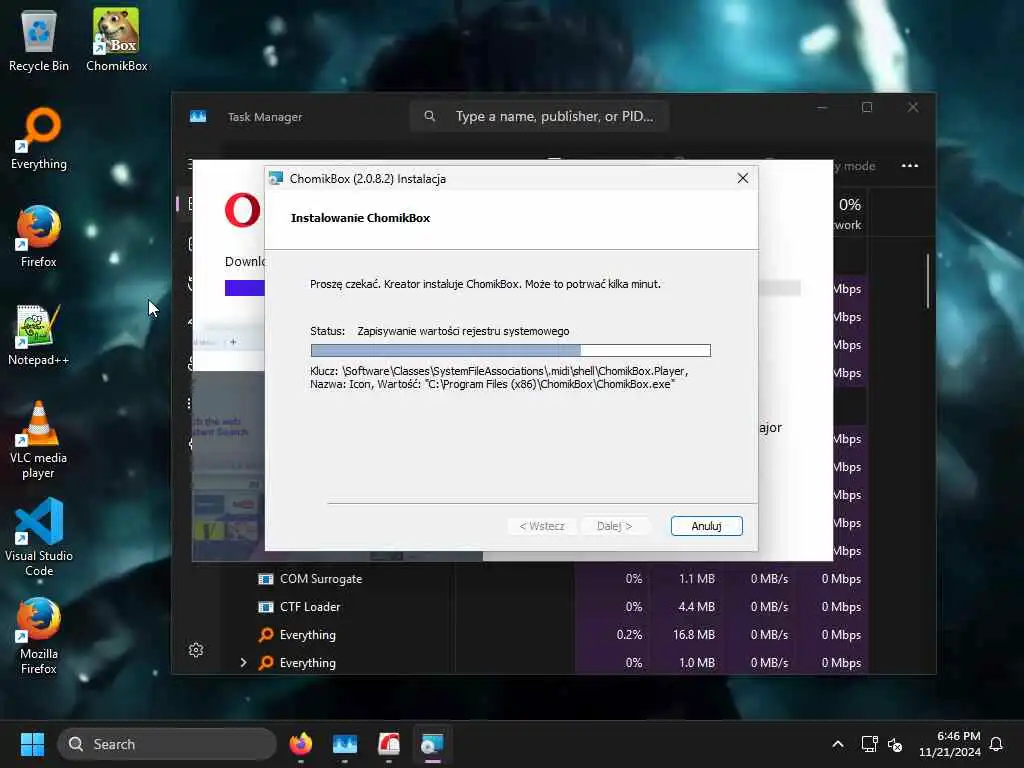1024x768 pixels.
Task: Click the 1.1 MB memory cell
Action: 686,579
